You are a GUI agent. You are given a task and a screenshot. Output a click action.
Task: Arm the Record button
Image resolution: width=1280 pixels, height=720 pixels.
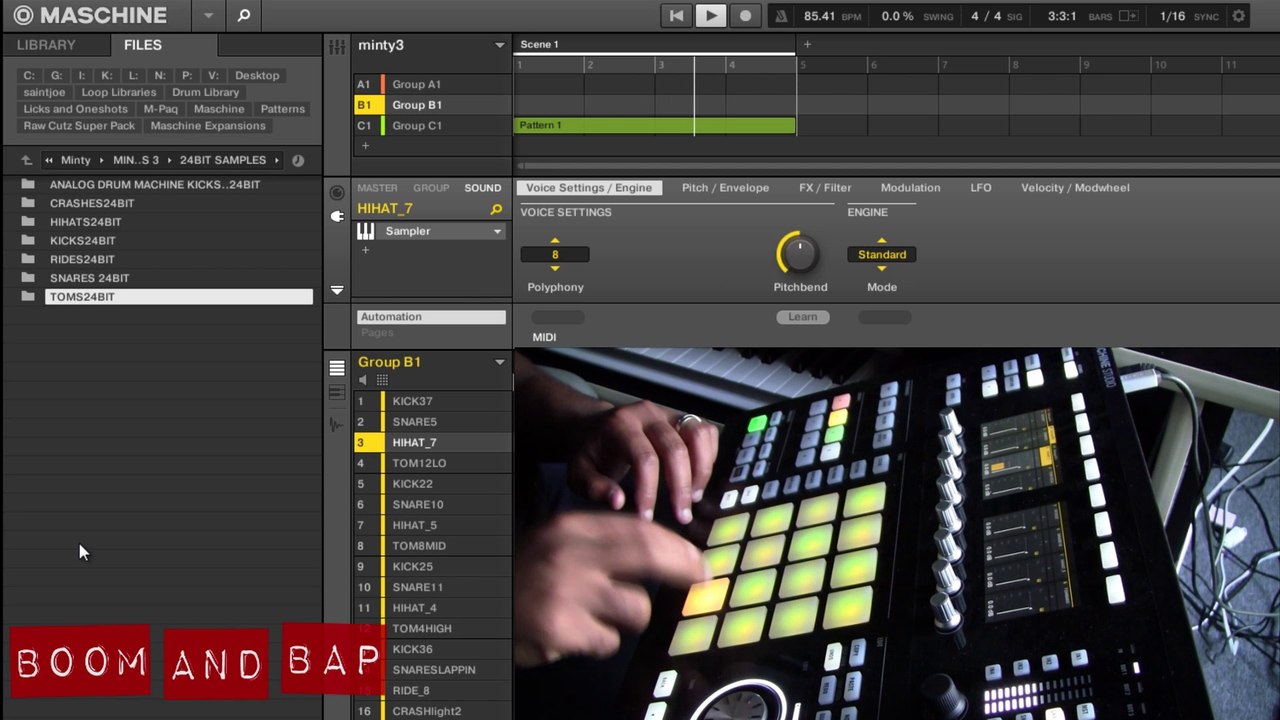click(x=745, y=15)
